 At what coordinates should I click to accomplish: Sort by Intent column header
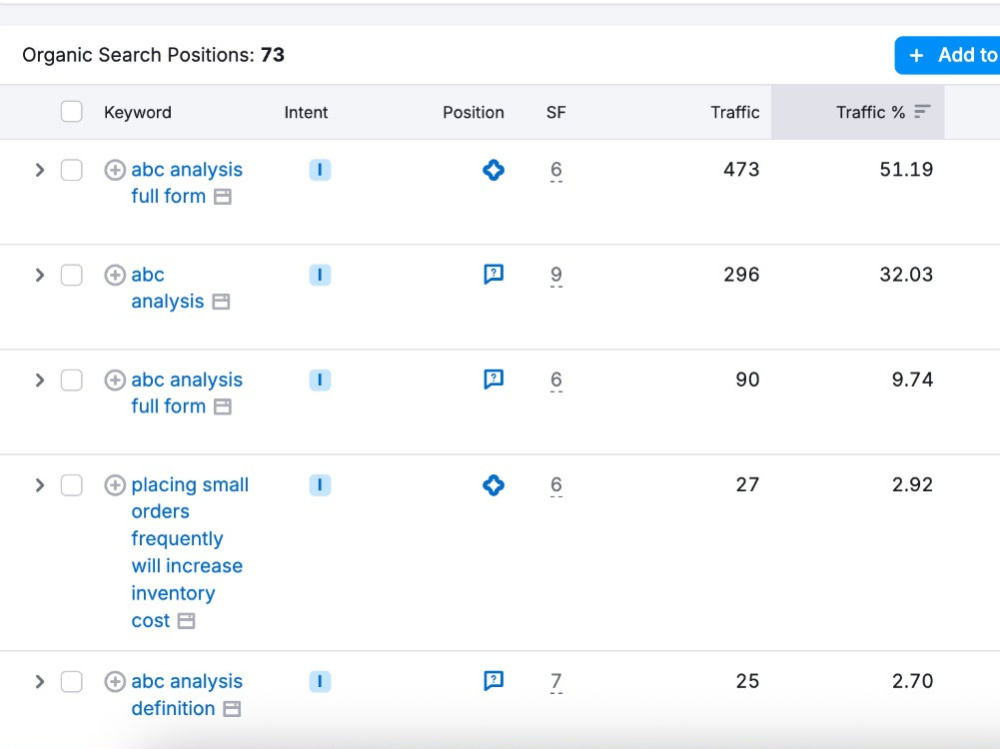click(306, 112)
